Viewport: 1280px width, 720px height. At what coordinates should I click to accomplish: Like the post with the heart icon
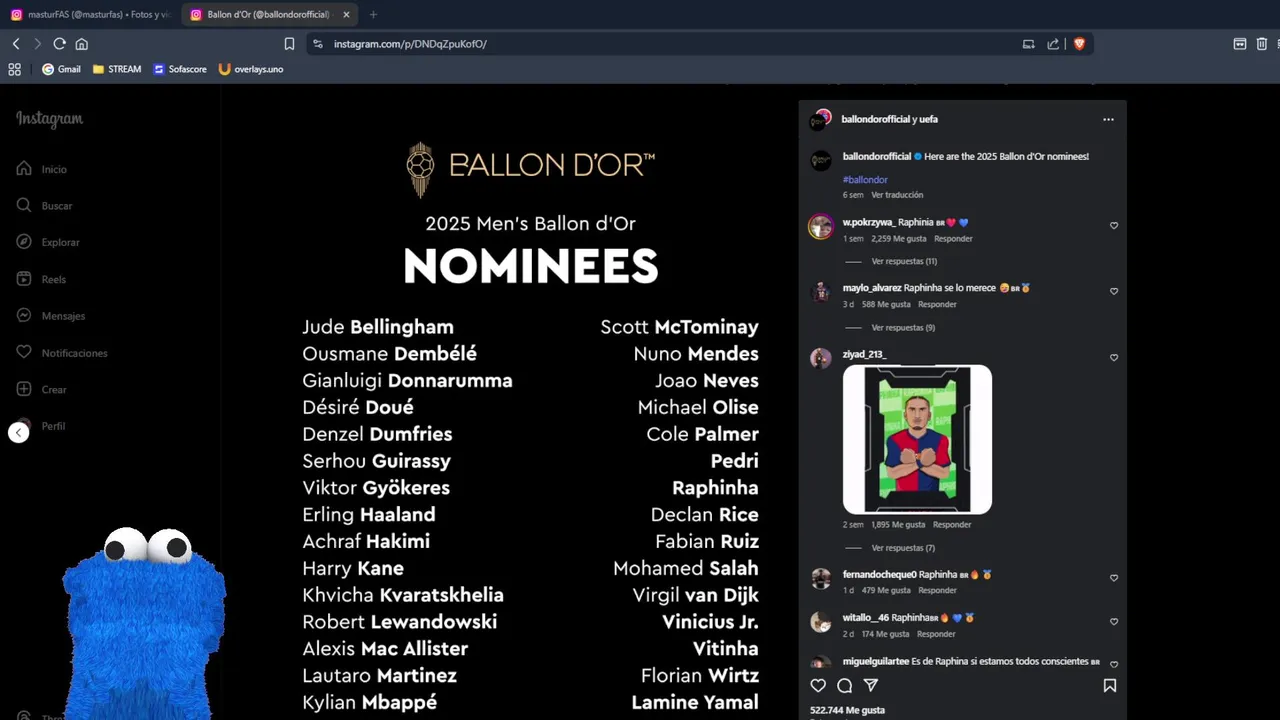818,685
